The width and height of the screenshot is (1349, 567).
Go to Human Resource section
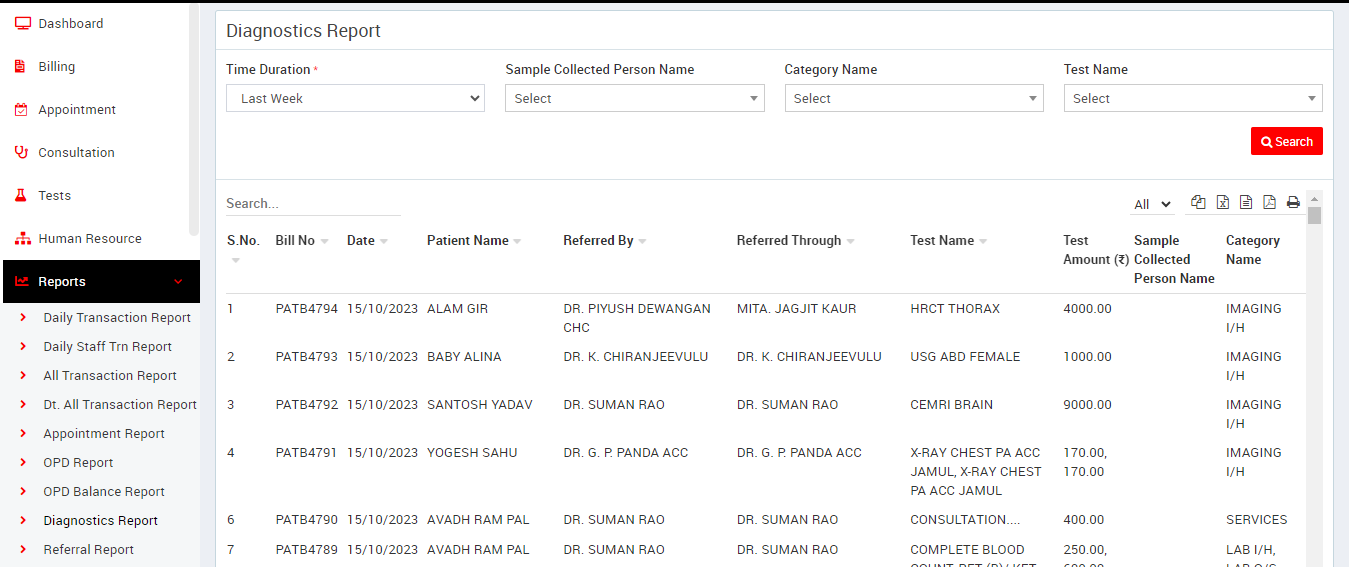pyautogui.click(x=90, y=239)
